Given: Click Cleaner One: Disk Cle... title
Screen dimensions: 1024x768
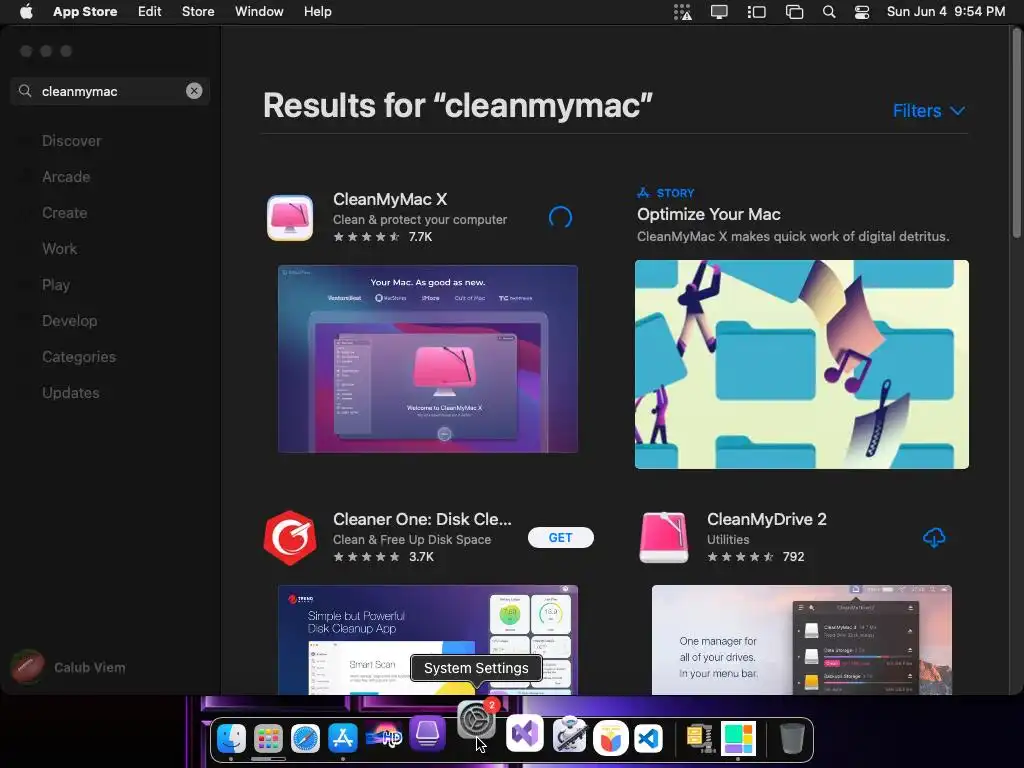Looking at the screenshot, I should (x=422, y=519).
